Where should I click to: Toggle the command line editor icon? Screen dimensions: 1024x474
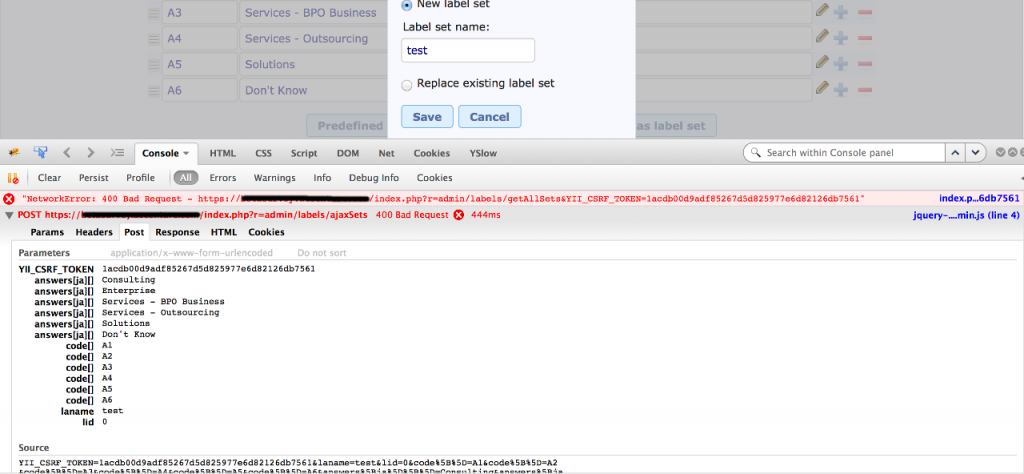117,153
